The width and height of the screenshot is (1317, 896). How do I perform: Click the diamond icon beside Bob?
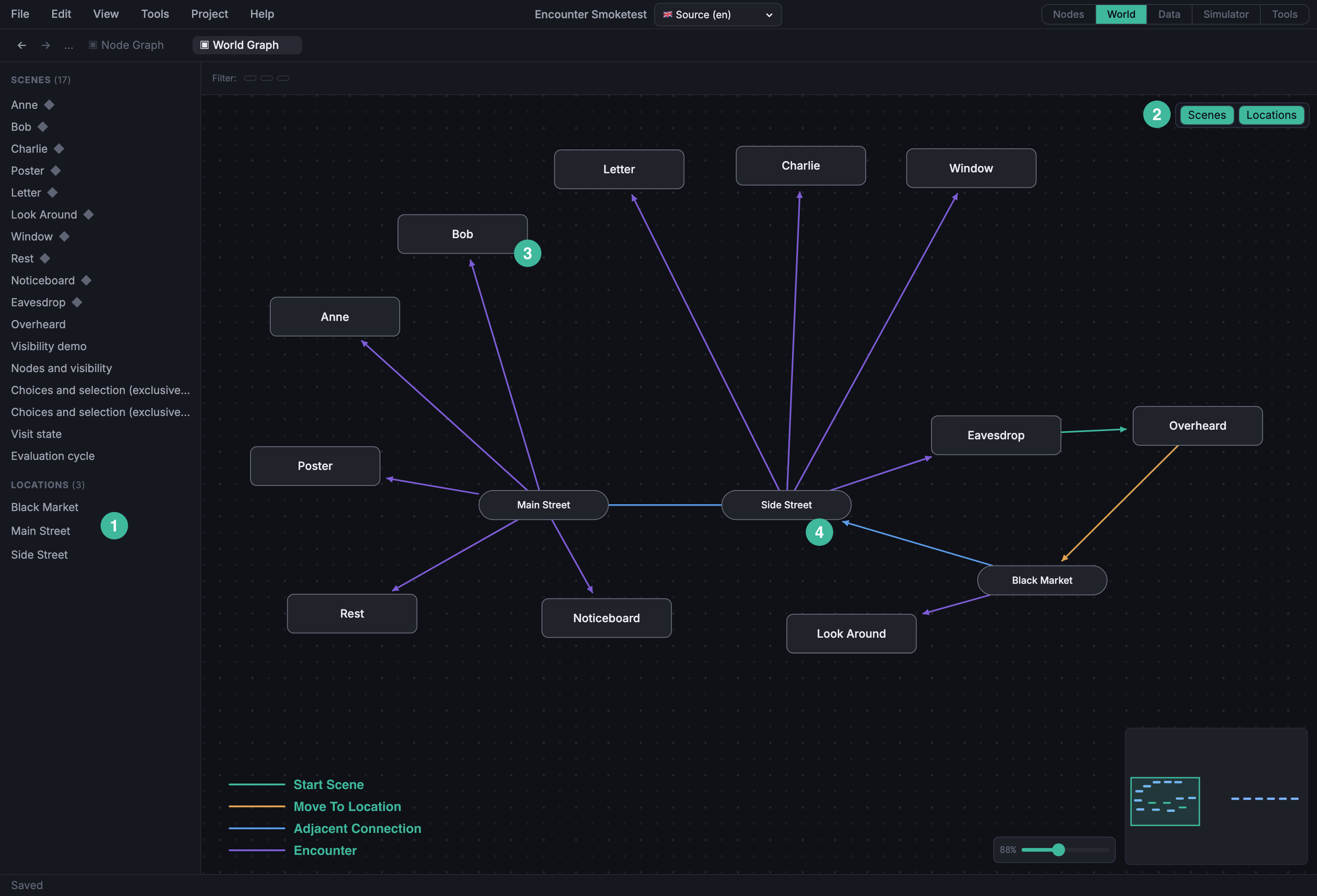click(x=43, y=127)
